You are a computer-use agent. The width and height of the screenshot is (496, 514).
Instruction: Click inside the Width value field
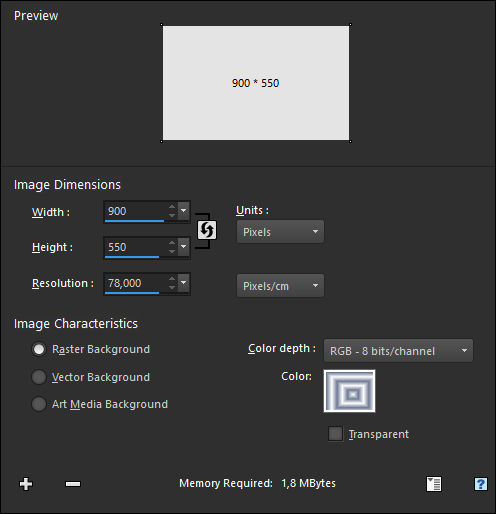[x=136, y=211]
